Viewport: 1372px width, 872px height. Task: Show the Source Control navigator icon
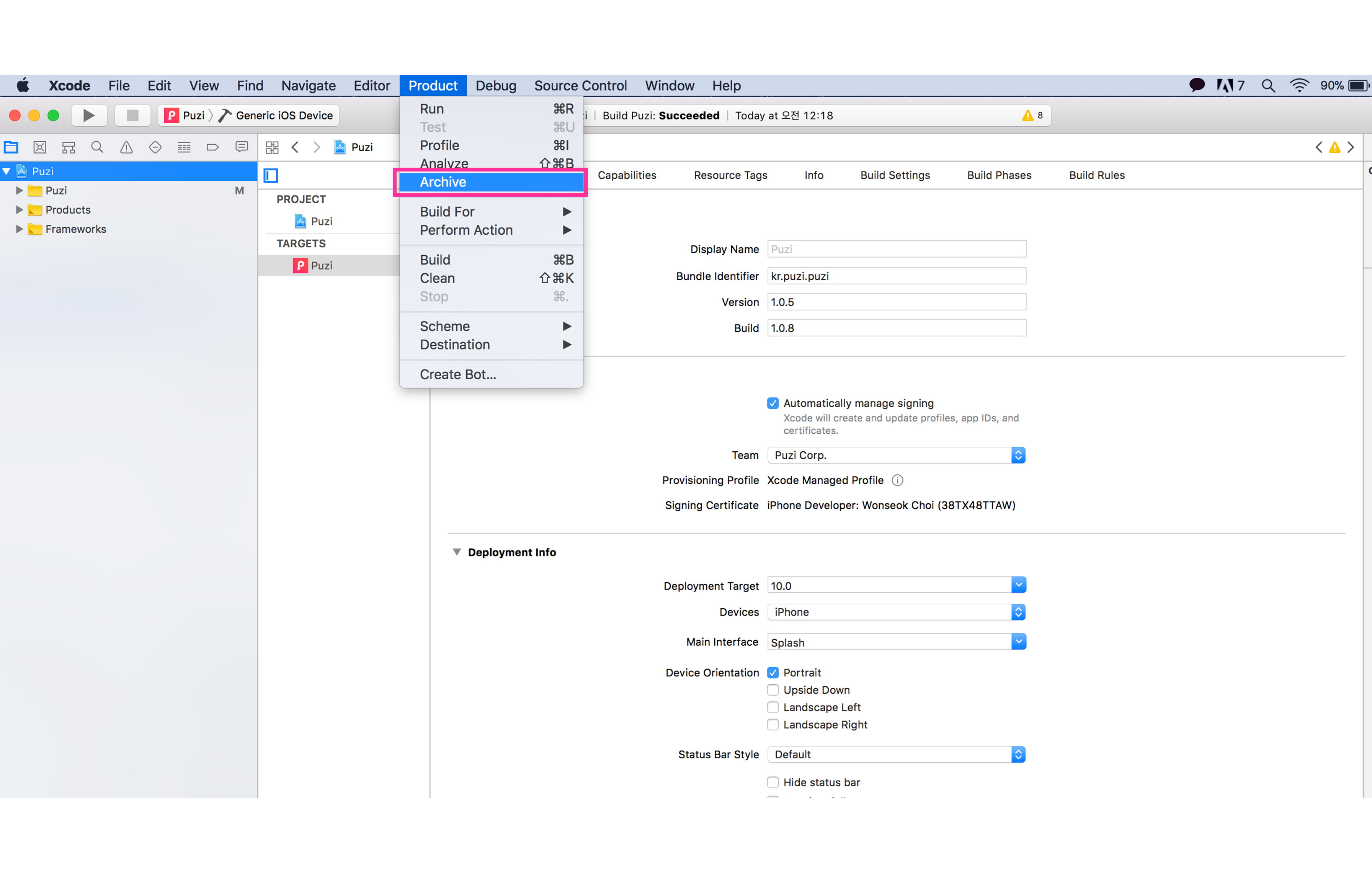pos(40,147)
